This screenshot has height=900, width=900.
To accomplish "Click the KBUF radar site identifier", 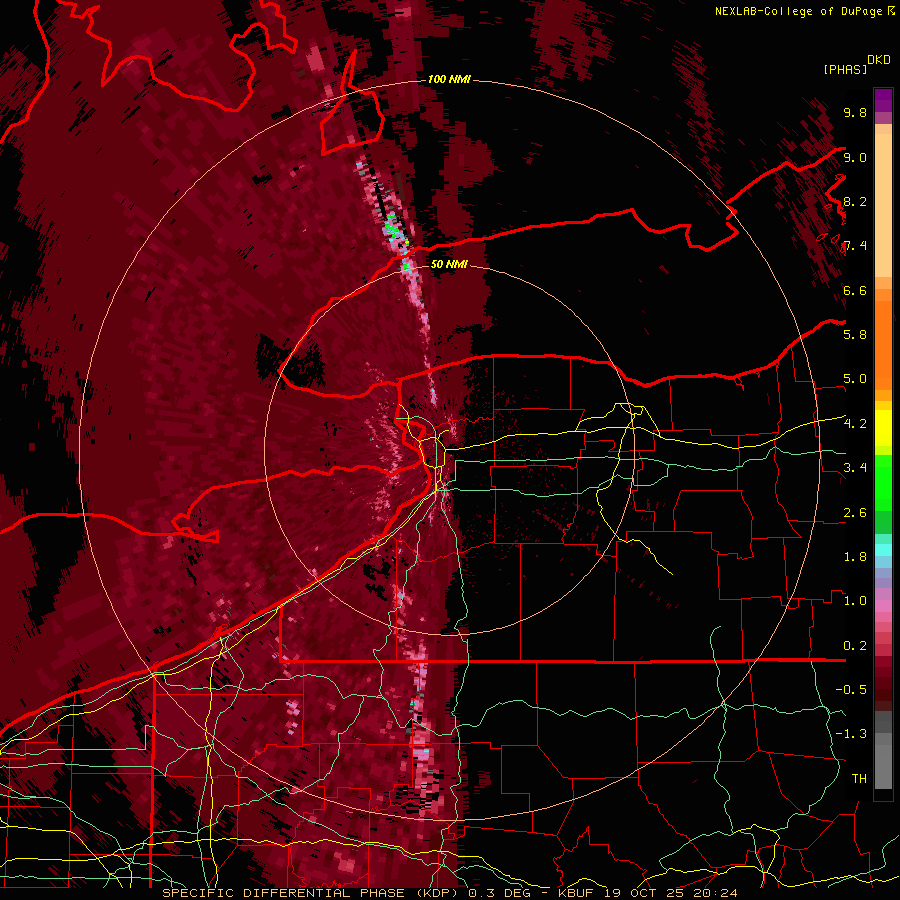I will click(578, 893).
